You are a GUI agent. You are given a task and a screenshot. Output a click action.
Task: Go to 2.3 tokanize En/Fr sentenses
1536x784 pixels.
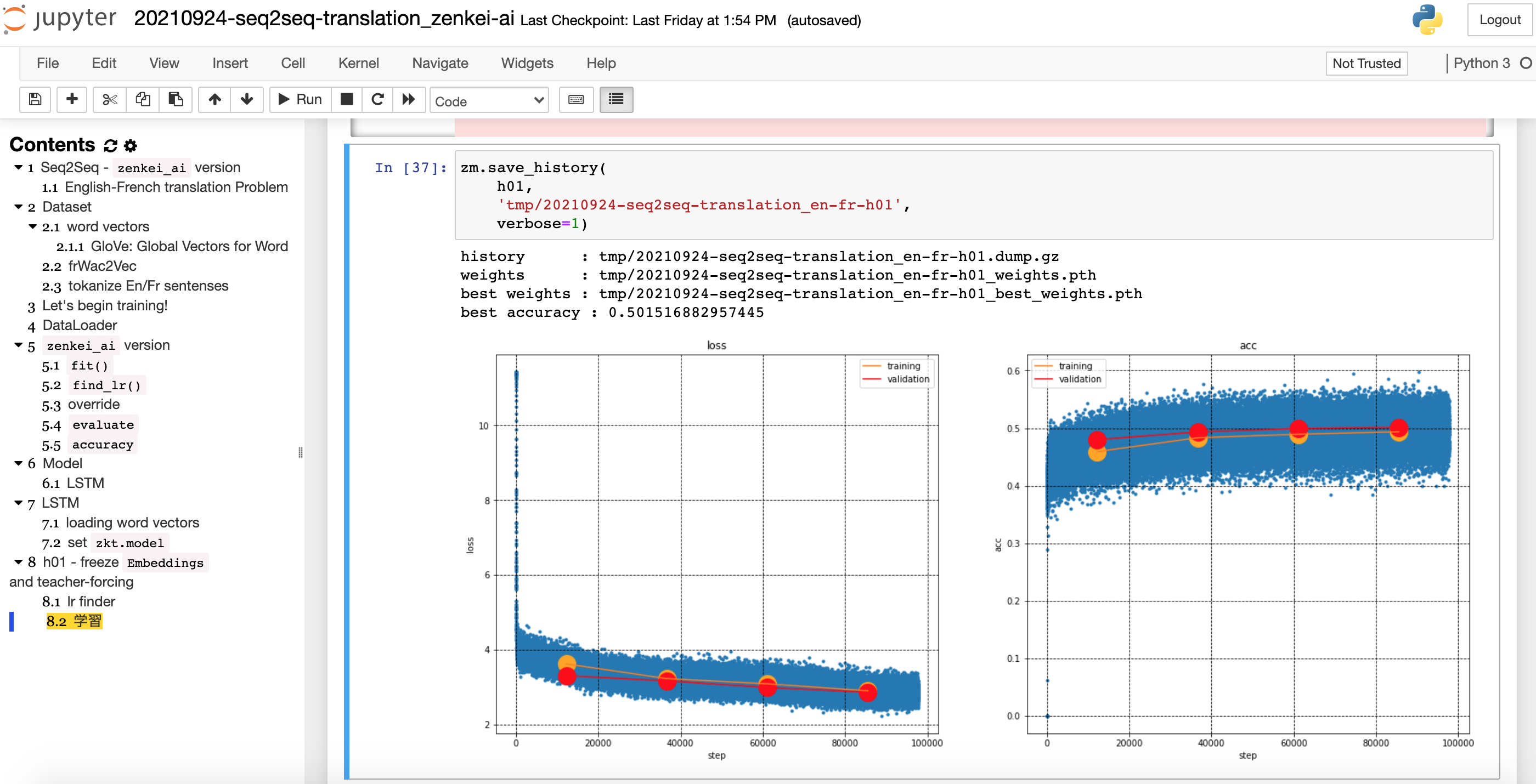pos(135,285)
